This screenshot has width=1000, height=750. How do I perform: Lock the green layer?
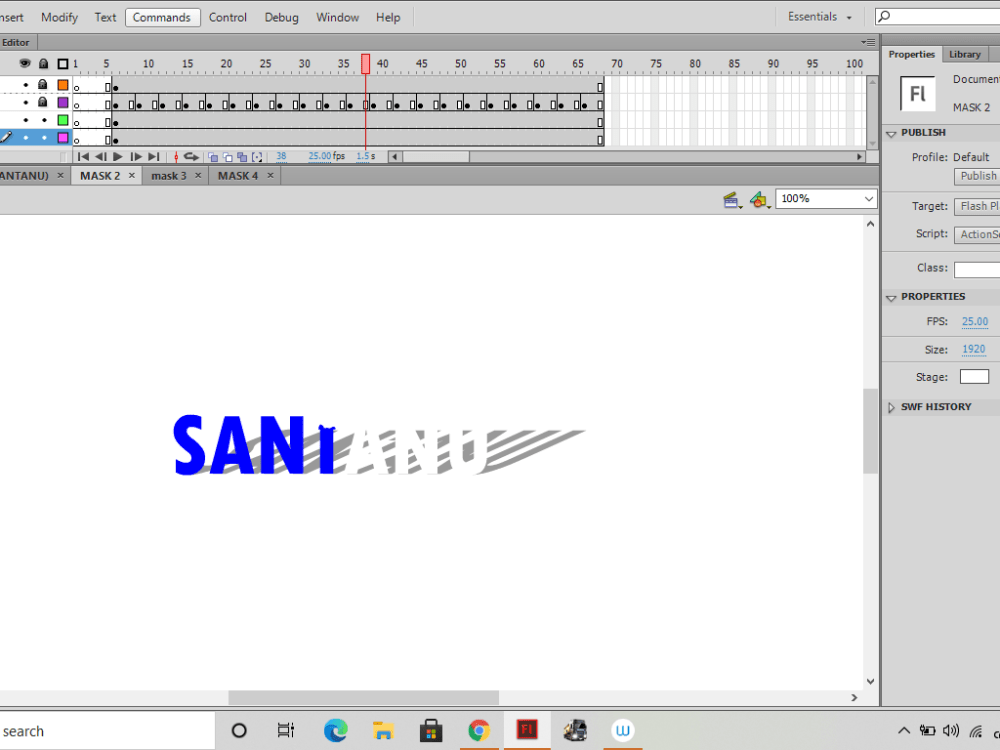coord(44,120)
